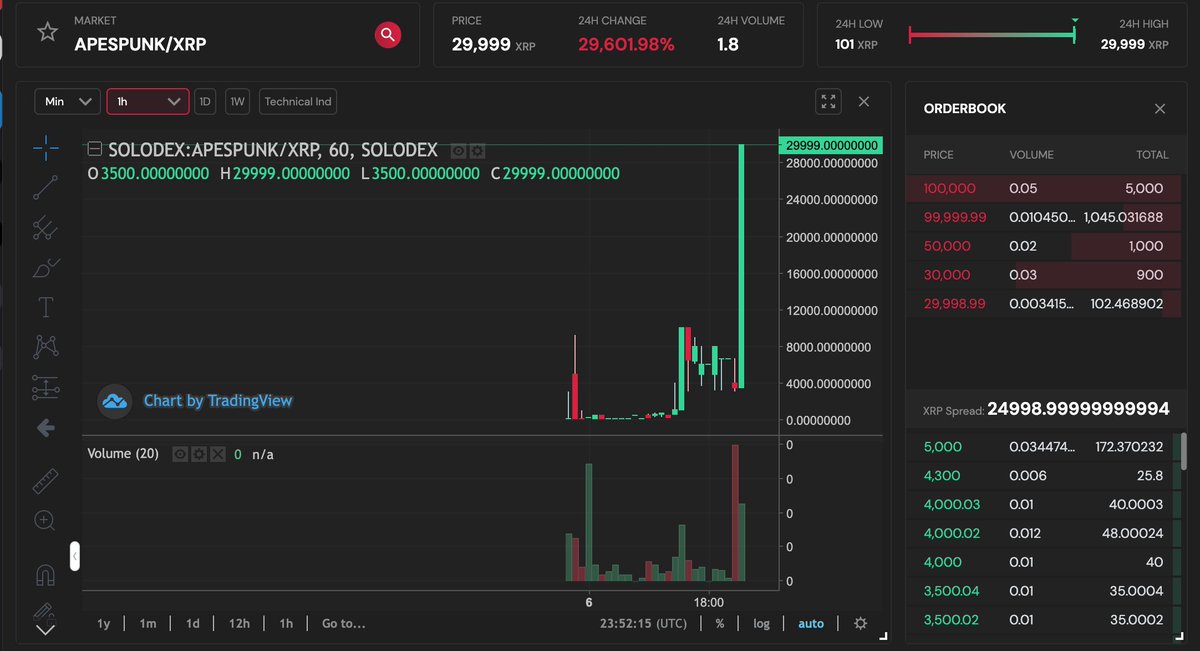This screenshot has height=651, width=1200.
Task: Select the Crosshair tool
Action: 44,147
